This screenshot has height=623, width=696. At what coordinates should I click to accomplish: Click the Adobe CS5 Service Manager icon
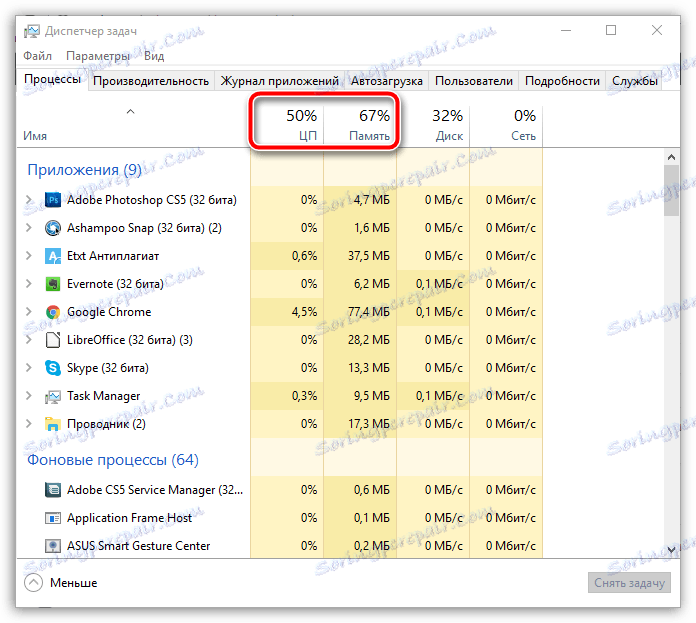tap(53, 490)
